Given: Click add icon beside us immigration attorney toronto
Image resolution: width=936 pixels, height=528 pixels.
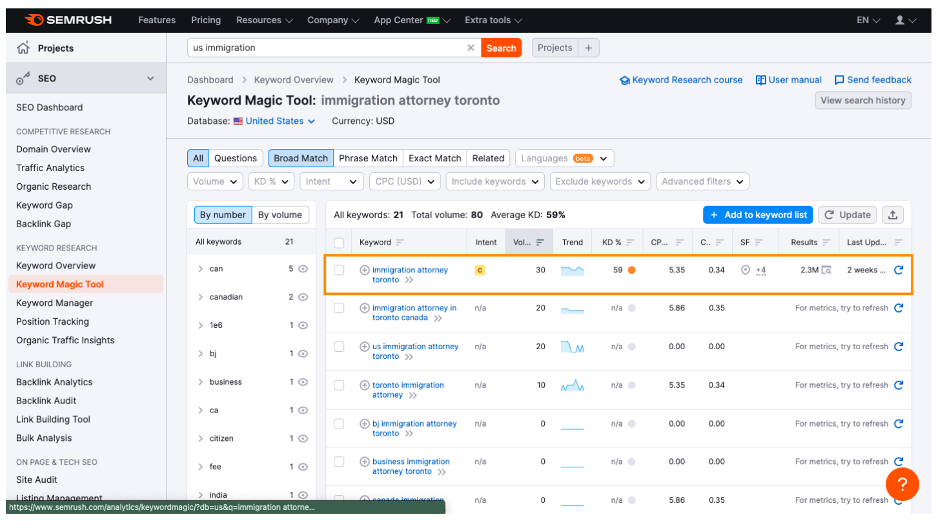Looking at the screenshot, I should pos(365,347).
